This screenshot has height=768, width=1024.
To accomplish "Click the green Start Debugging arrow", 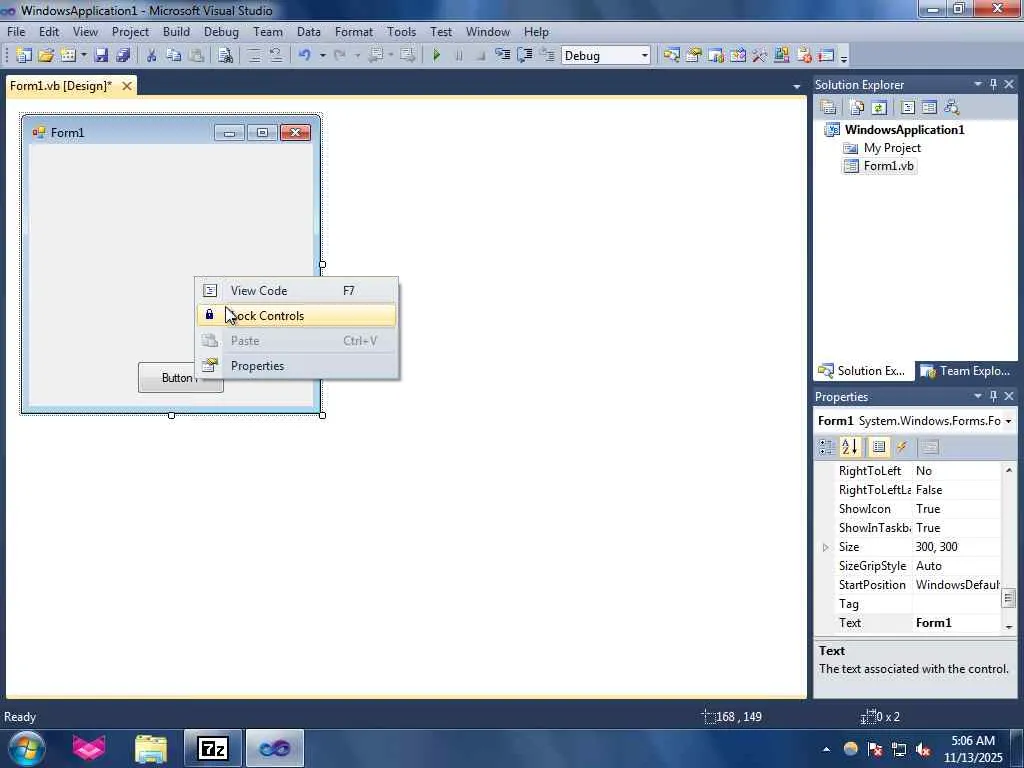I will point(437,56).
